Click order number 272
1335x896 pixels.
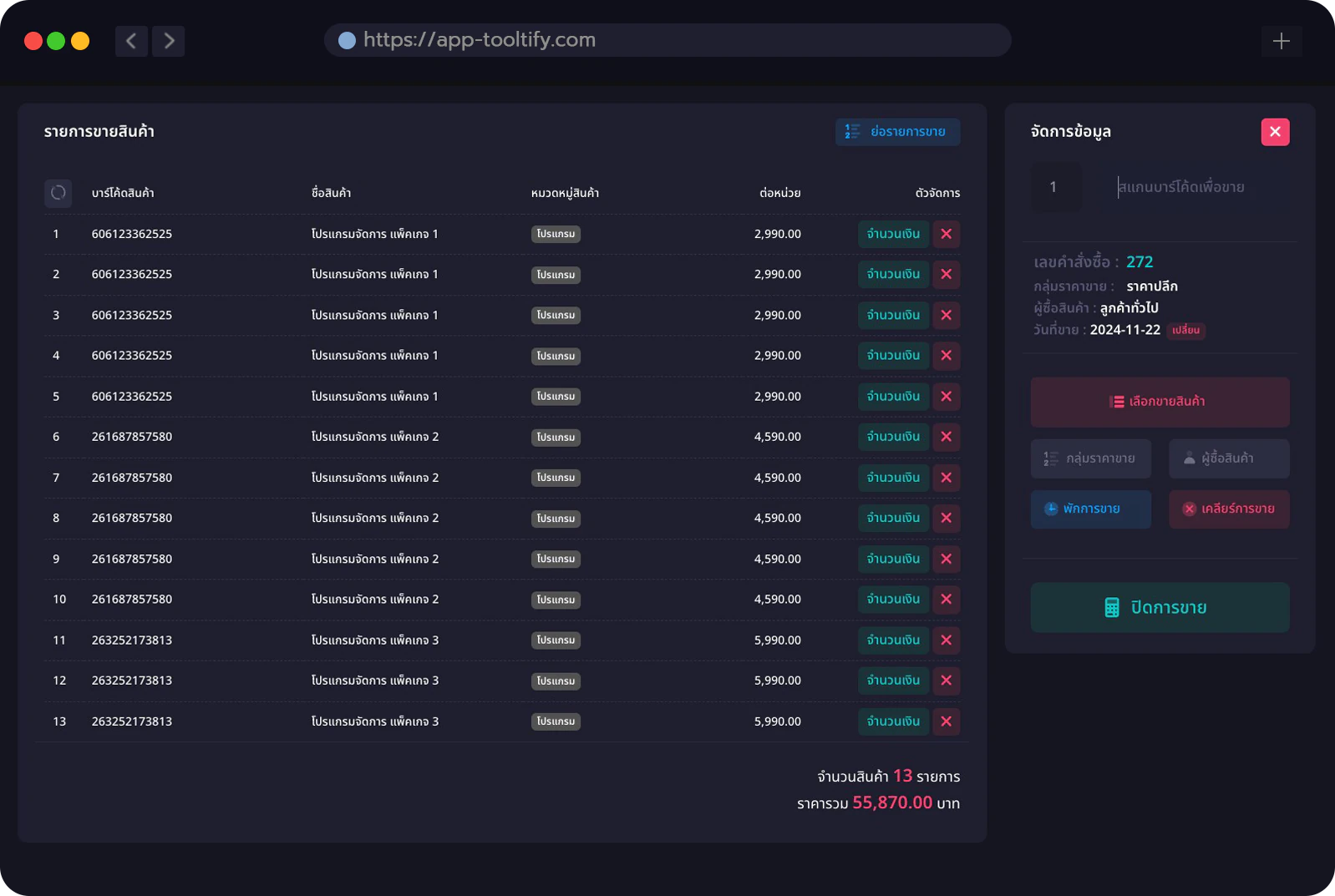[x=1140, y=261]
